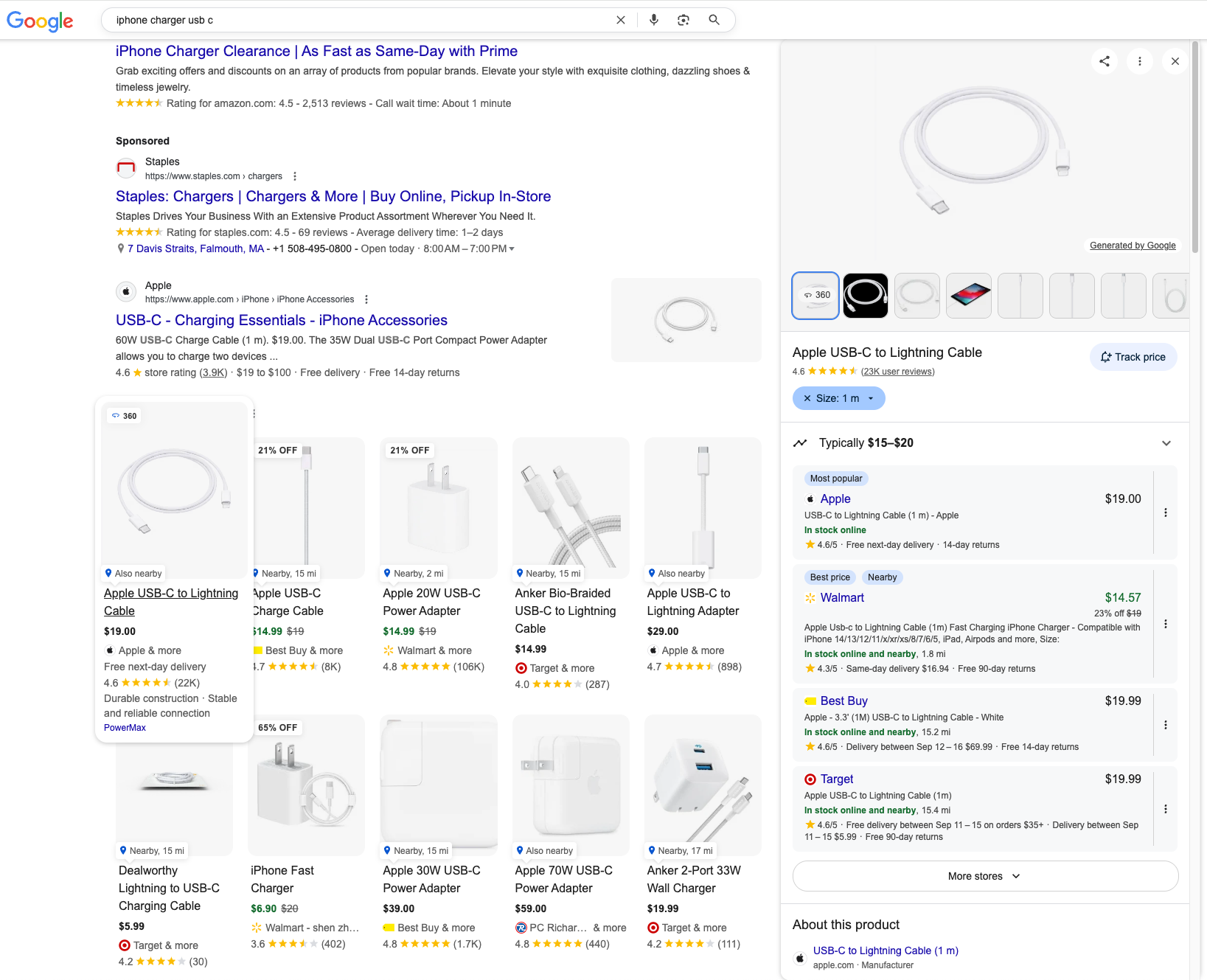This screenshot has width=1207, height=980.
Task: Click the $14.57 Walmart price
Action: tap(1122, 598)
